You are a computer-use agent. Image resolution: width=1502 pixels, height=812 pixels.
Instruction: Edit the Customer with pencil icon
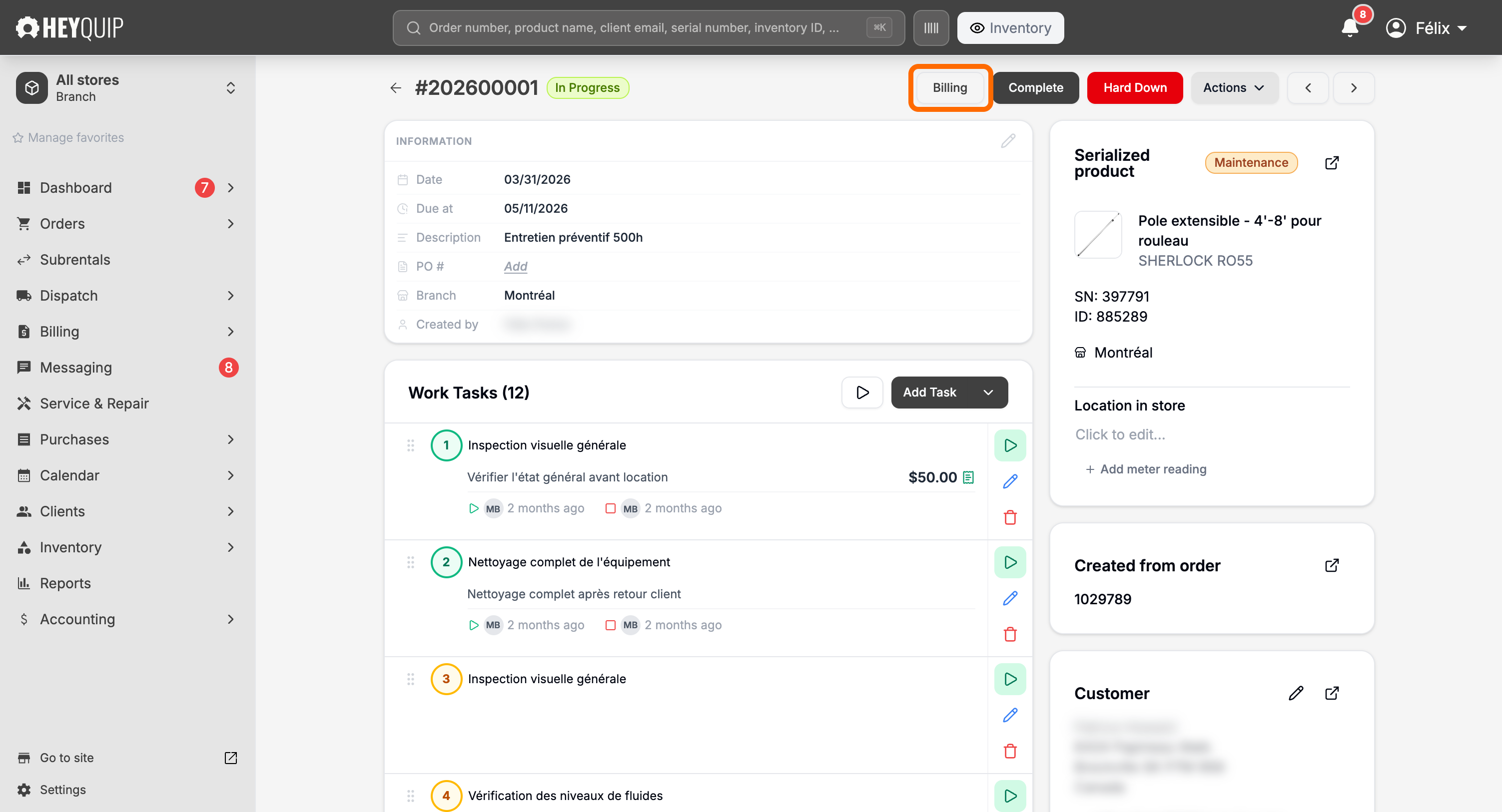point(1296,693)
